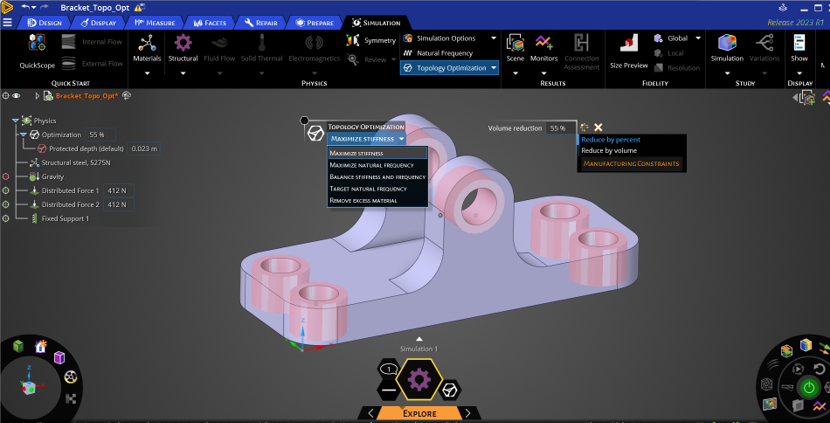Open the hamburger application menu
Viewport: 830px width, 423px height.
(x=7, y=22)
